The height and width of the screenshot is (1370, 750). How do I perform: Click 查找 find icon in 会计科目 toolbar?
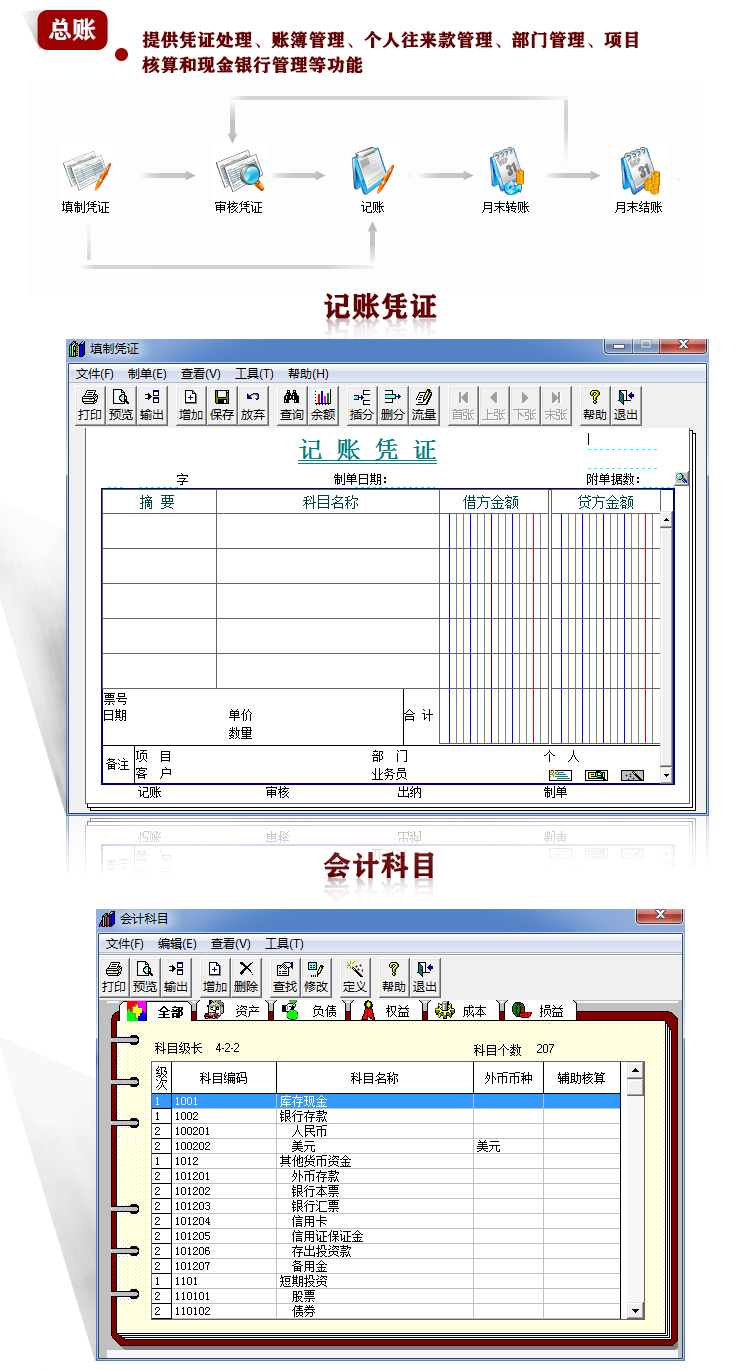285,977
